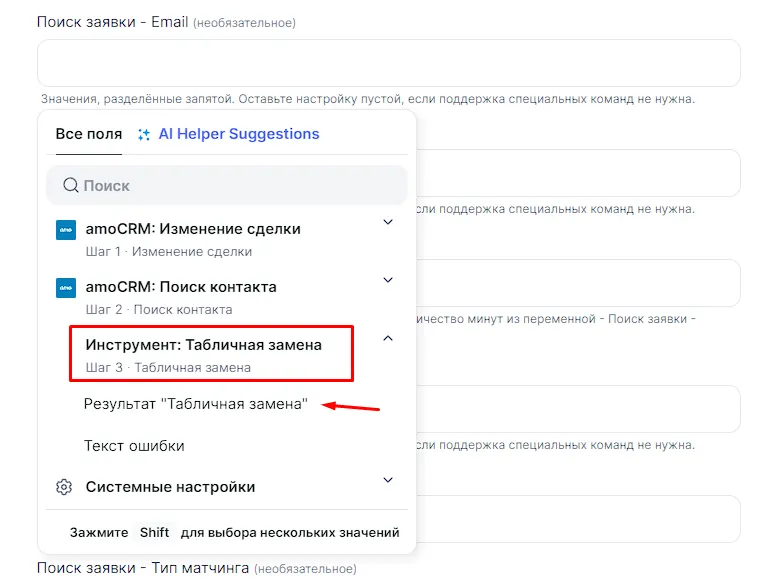This screenshot has height=577, width=782.
Task: Select Результат "Табличная замена" field
Action: [195, 403]
